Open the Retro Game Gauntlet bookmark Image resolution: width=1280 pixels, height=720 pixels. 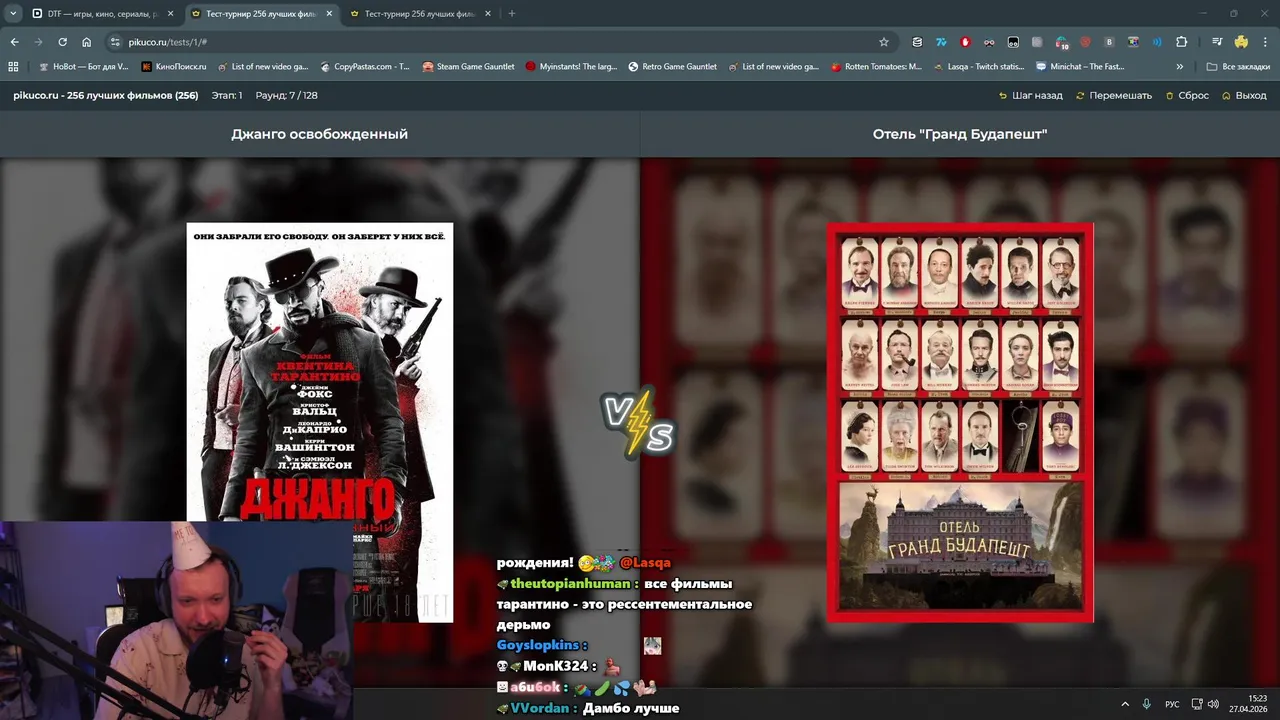coord(672,67)
